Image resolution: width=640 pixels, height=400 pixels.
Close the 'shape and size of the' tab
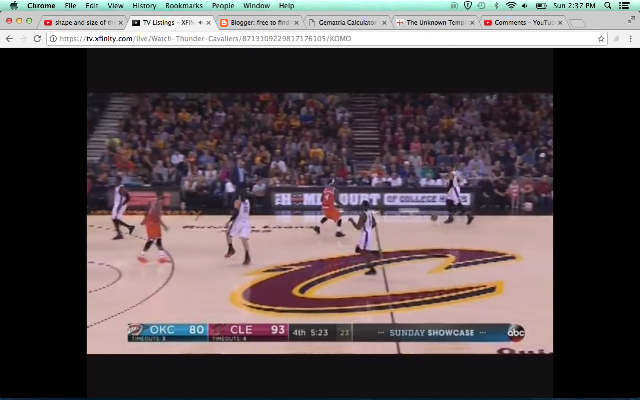pyautogui.click(x=120, y=23)
